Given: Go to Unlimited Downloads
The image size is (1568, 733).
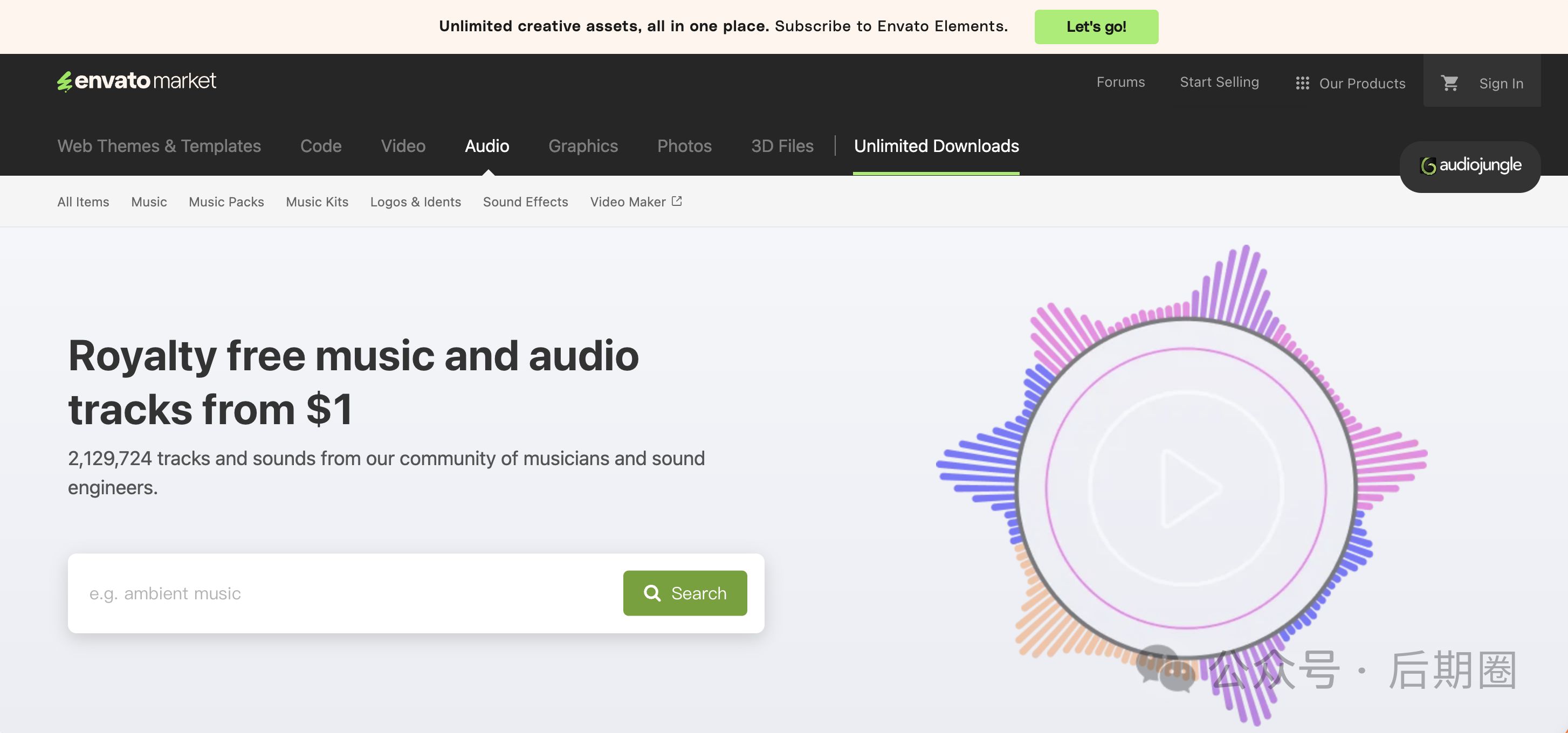Looking at the screenshot, I should point(936,146).
